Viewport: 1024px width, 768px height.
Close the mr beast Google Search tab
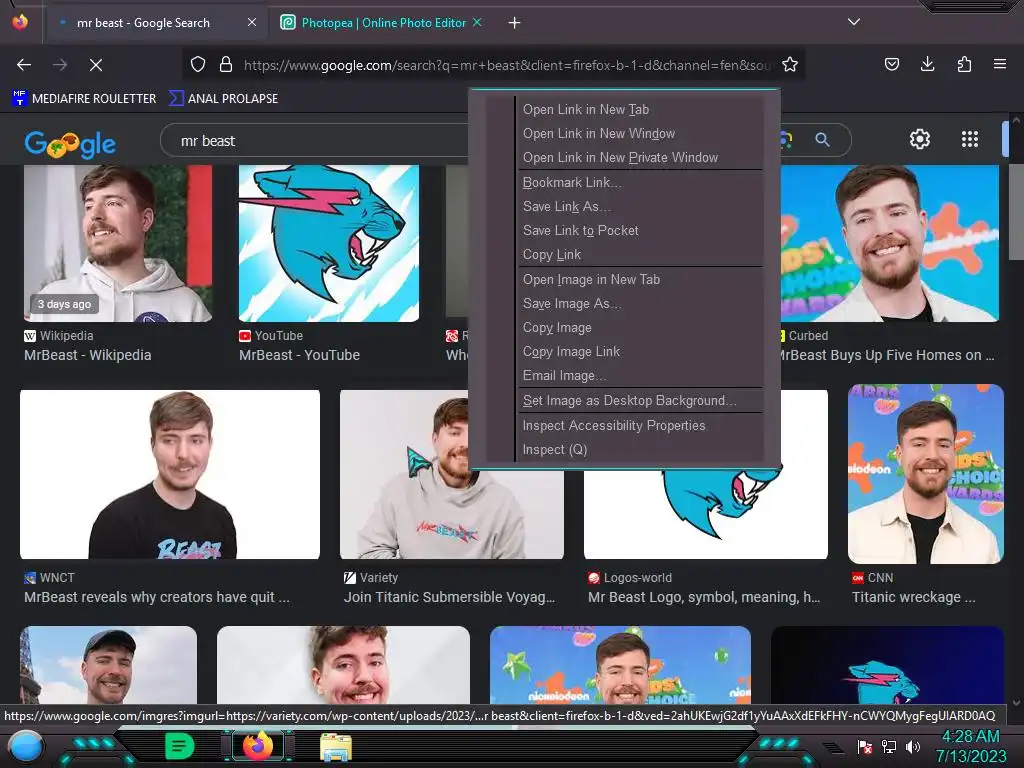pyautogui.click(x=252, y=22)
